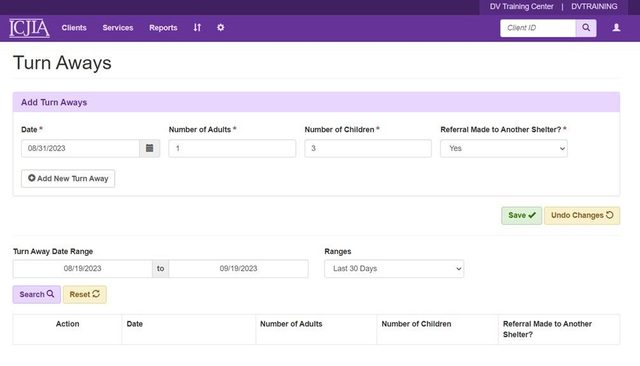640x366 pixels.
Task: Click Add New Turn Away button
Action: click(68, 179)
